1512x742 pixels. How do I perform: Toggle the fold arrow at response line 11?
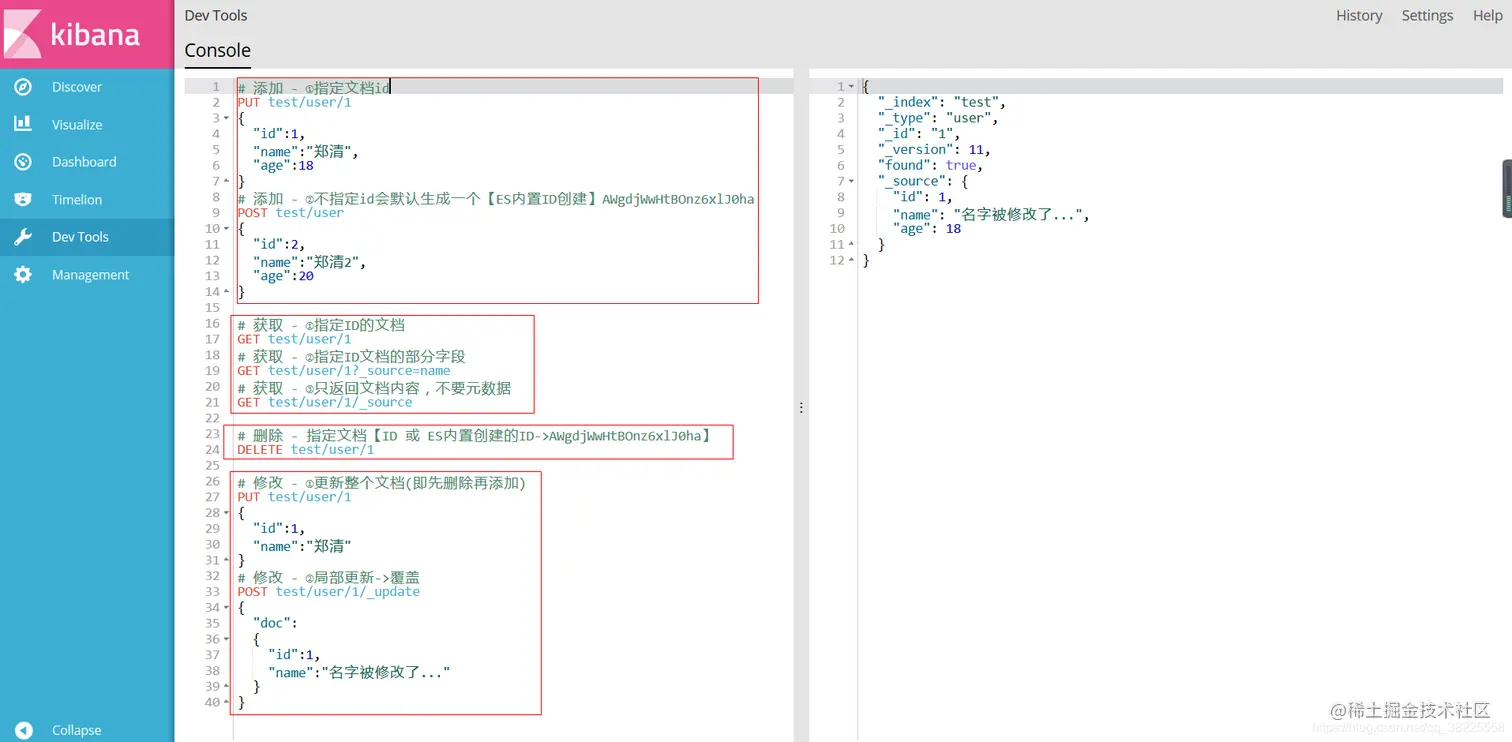pos(851,244)
